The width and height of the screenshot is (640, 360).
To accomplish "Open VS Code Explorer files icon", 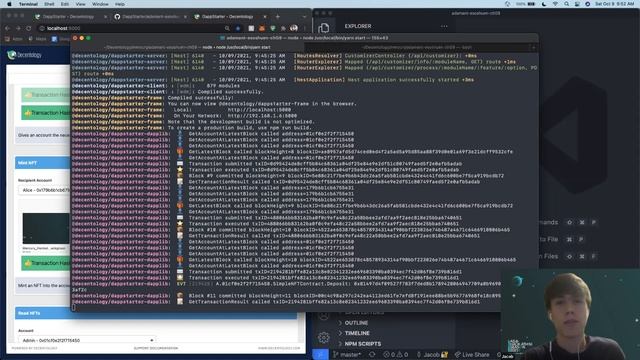I will pyautogui.click(x=324, y=28).
